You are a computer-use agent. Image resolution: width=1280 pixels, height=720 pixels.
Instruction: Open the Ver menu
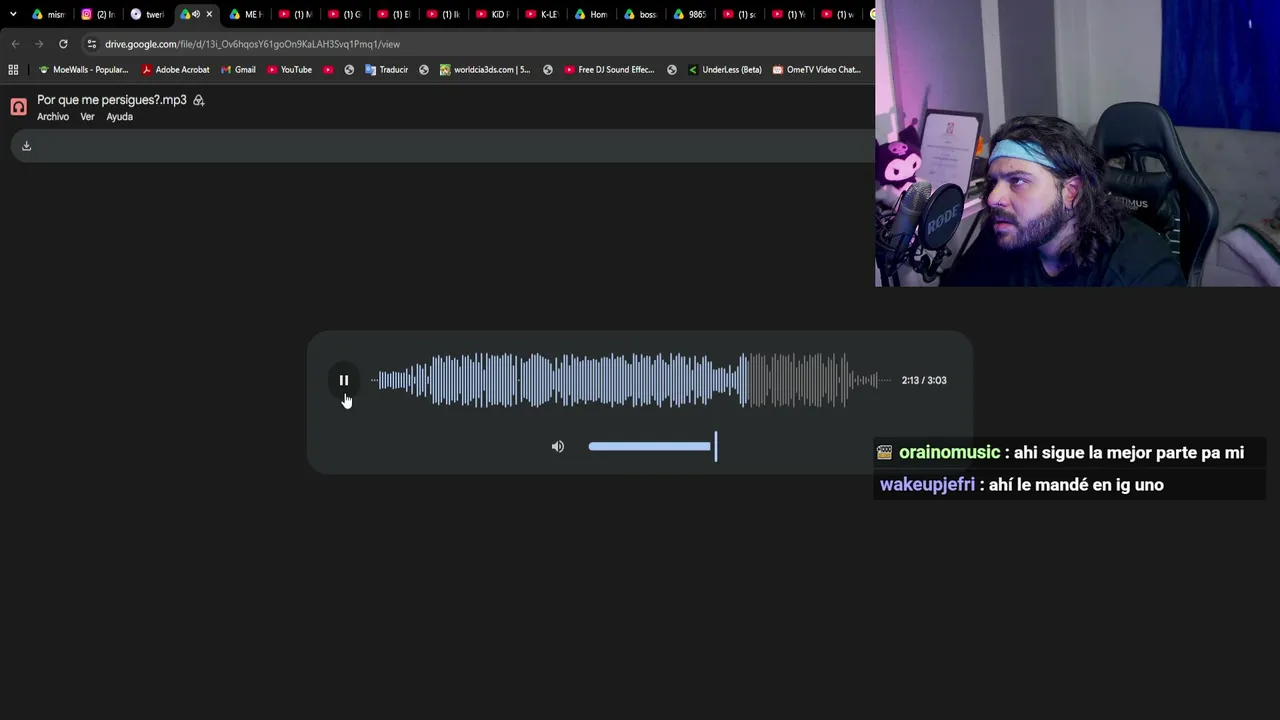(x=87, y=117)
